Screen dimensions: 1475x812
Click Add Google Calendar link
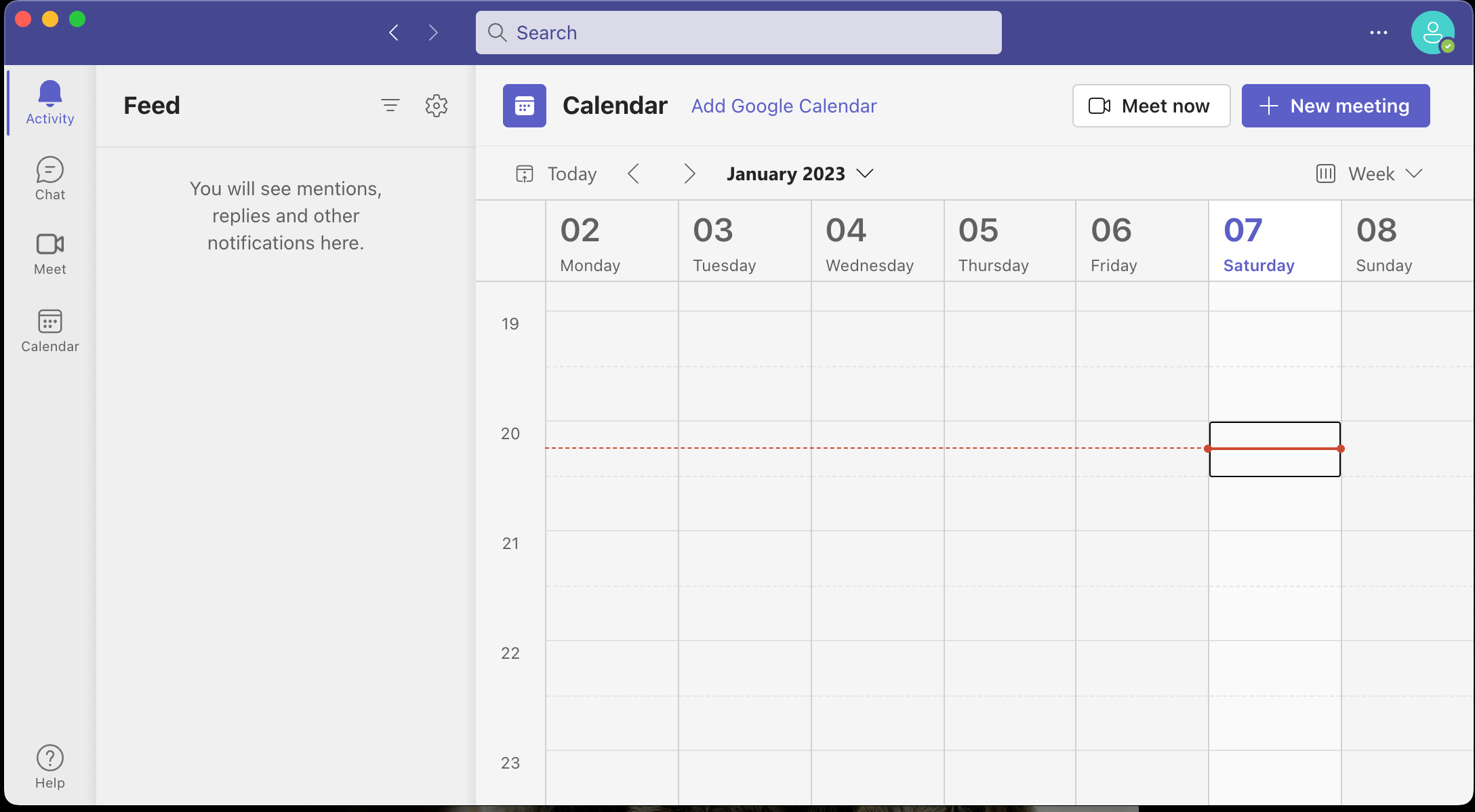[x=784, y=106]
